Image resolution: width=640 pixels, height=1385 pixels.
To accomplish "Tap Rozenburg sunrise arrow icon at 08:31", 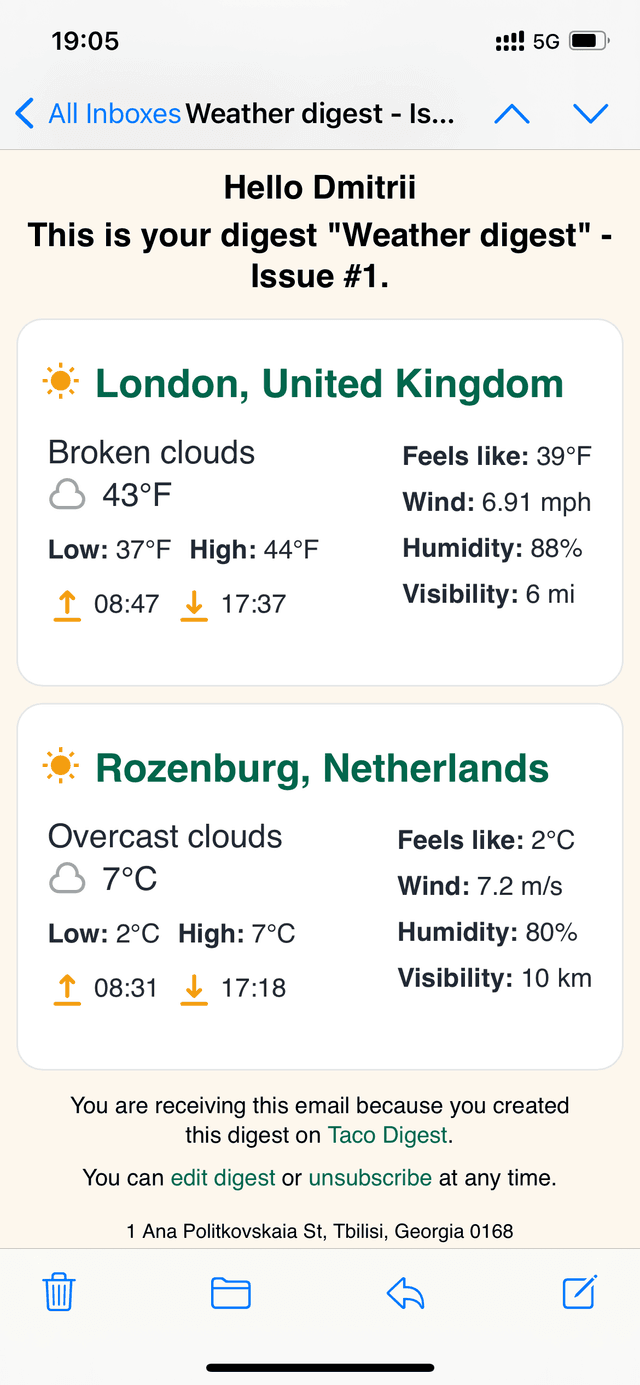I will click(x=67, y=989).
